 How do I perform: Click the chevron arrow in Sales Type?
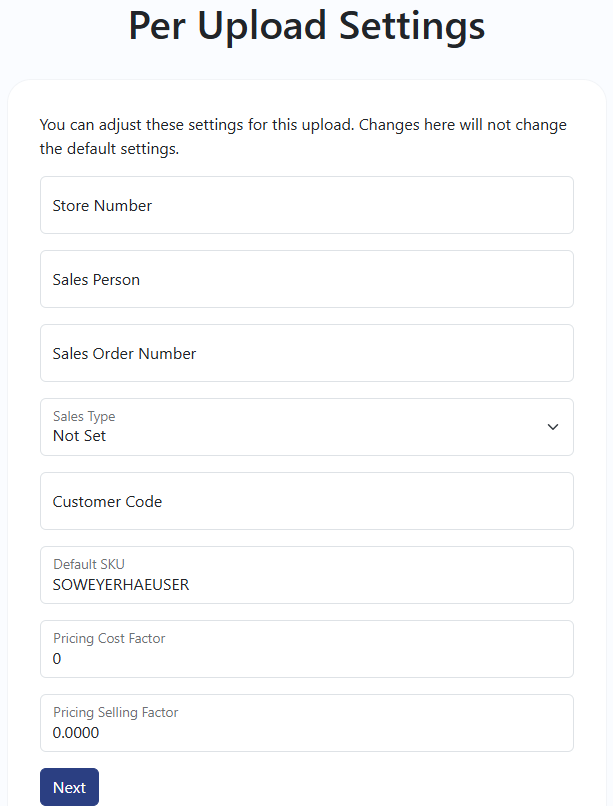[x=553, y=427]
